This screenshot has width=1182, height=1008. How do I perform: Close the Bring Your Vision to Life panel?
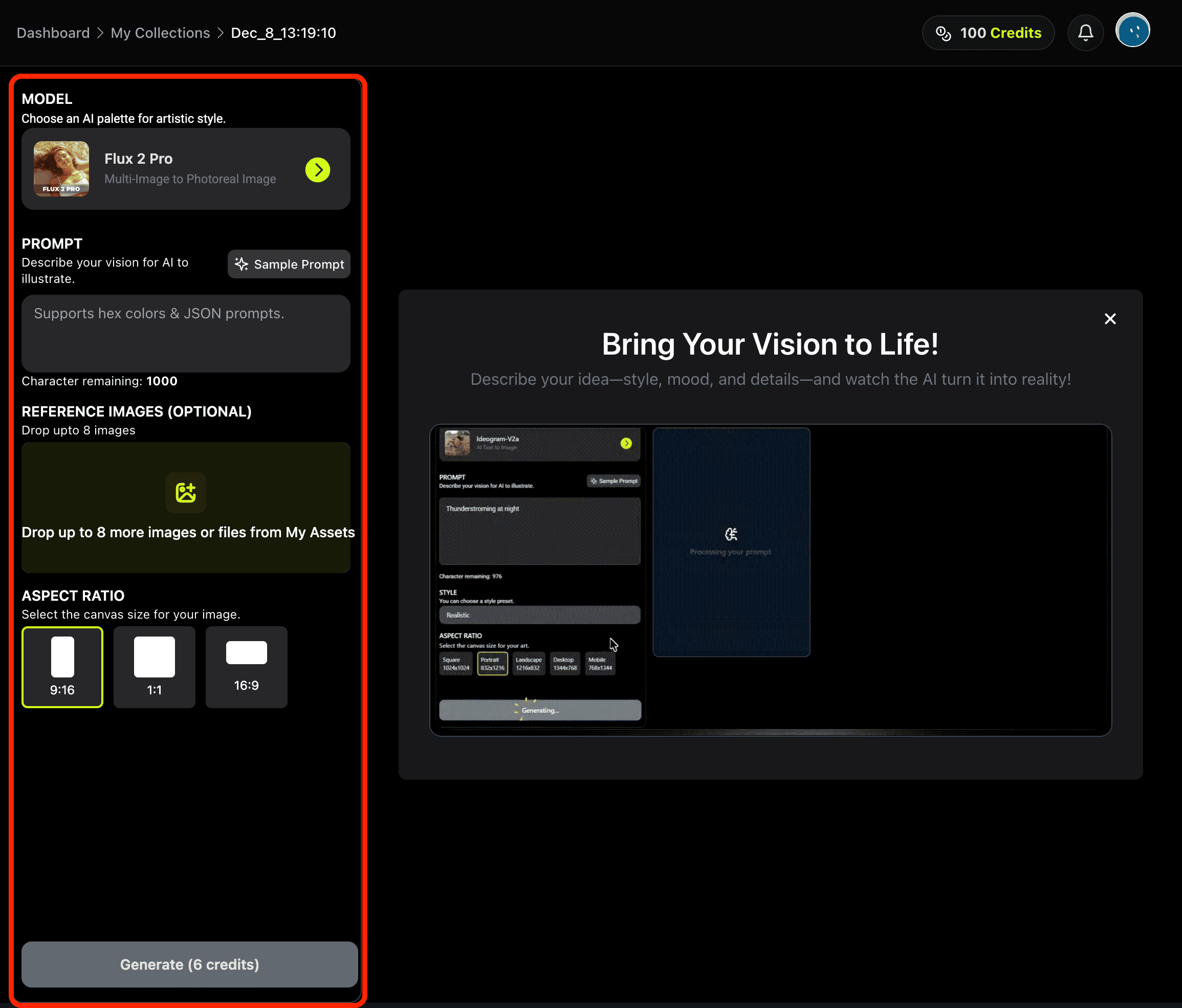pos(1109,319)
